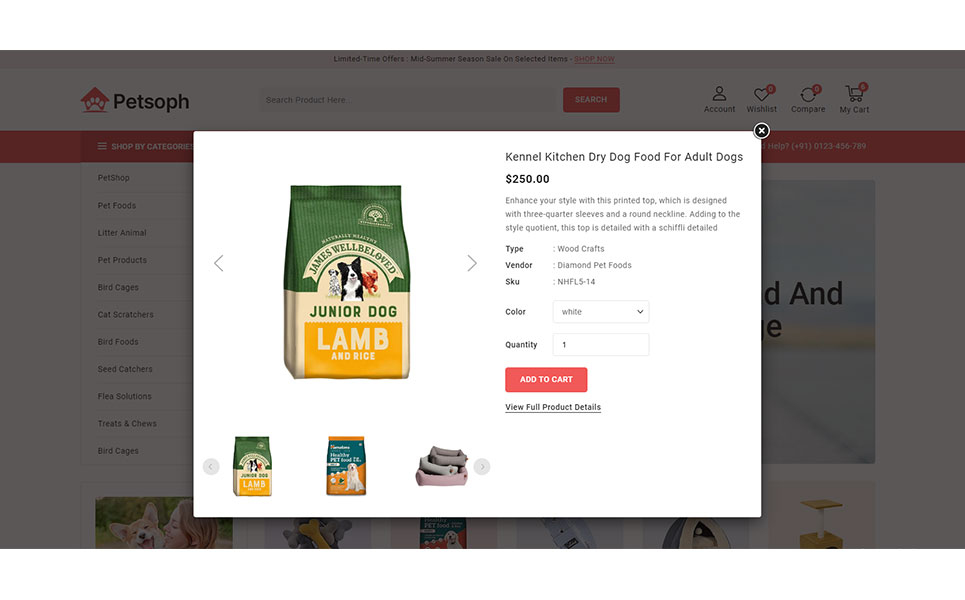This screenshot has width=965, height=600.
Task: Show the previous product image arrow
Action: pyautogui.click(x=218, y=263)
